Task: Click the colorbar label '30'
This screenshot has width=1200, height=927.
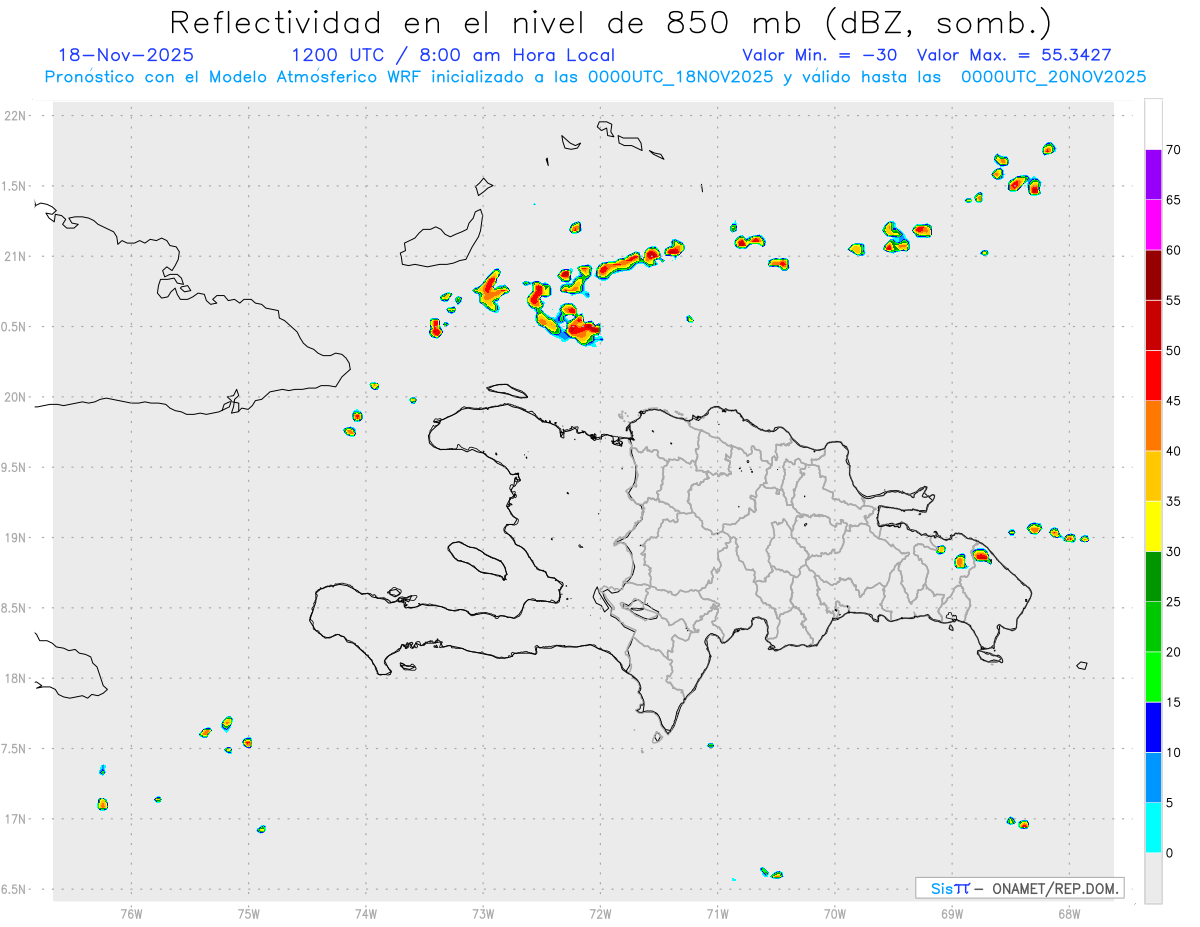Action: 1173,551
